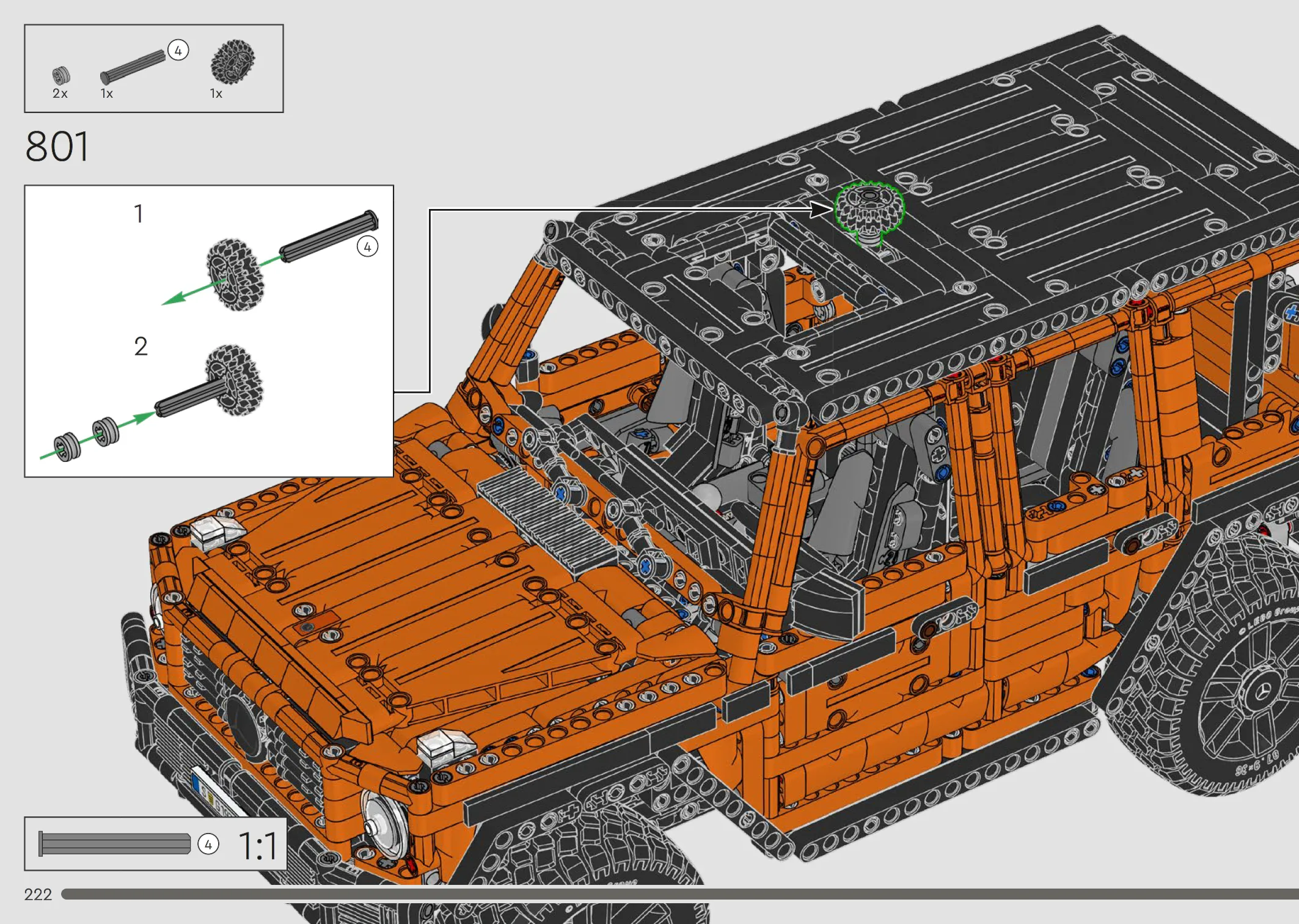Click the sub-step 2 number
This screenshot has height=924, width=1299.
click(141, 346)
